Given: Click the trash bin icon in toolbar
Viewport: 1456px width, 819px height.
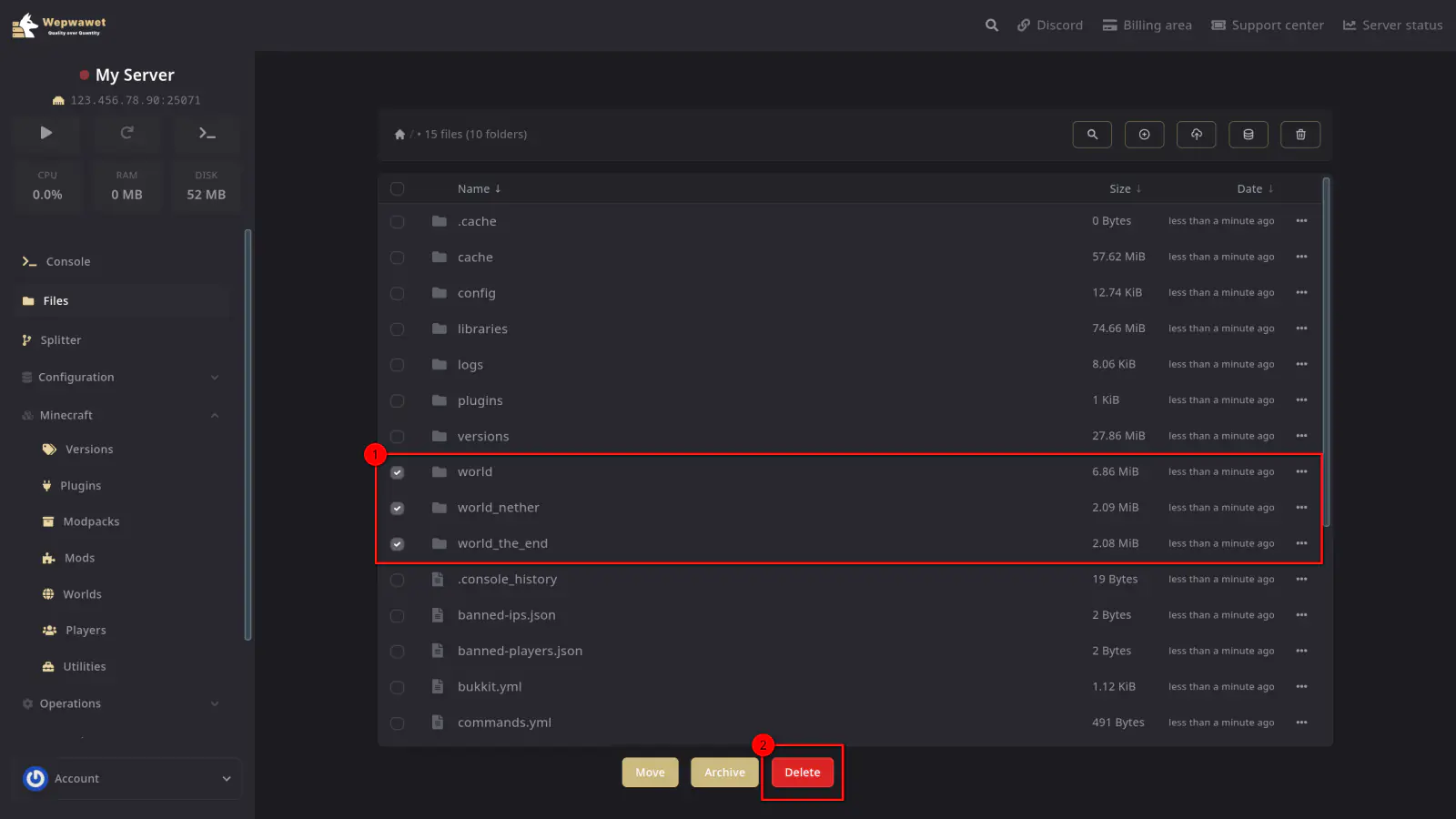Looking at the screenshot, I should point(1300,135).
